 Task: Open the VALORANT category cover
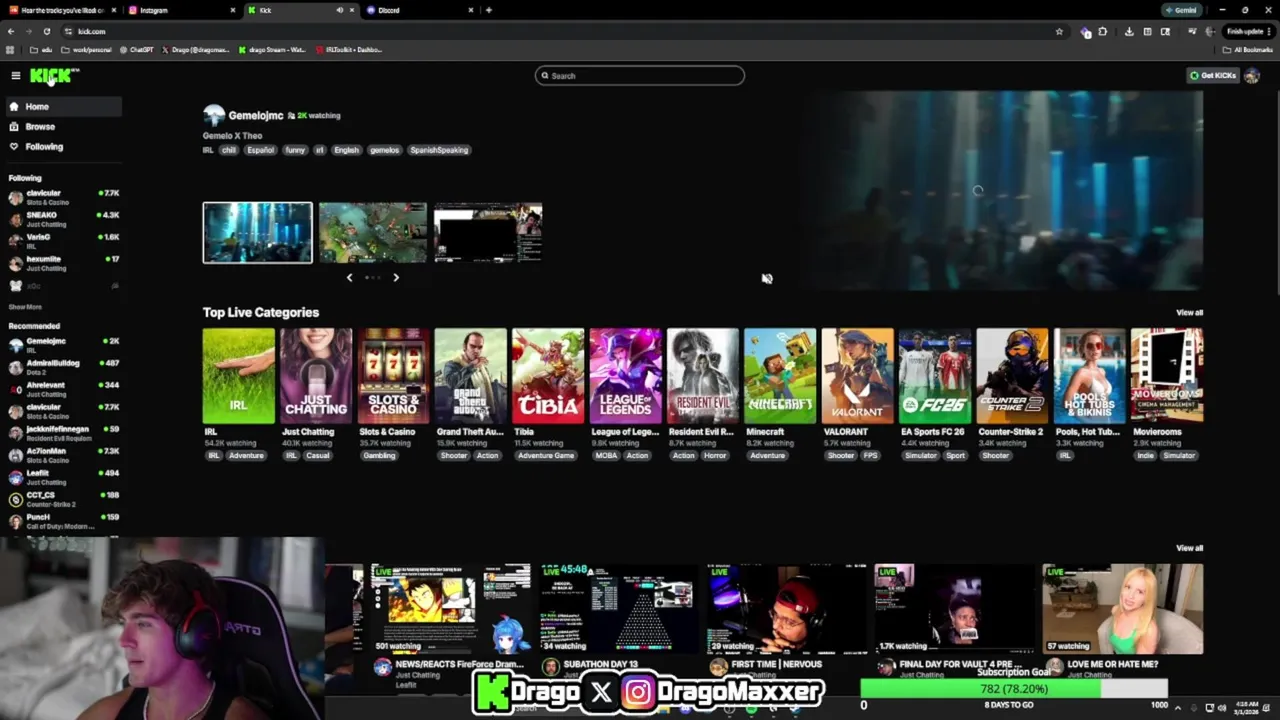click(x=858, y=376)
